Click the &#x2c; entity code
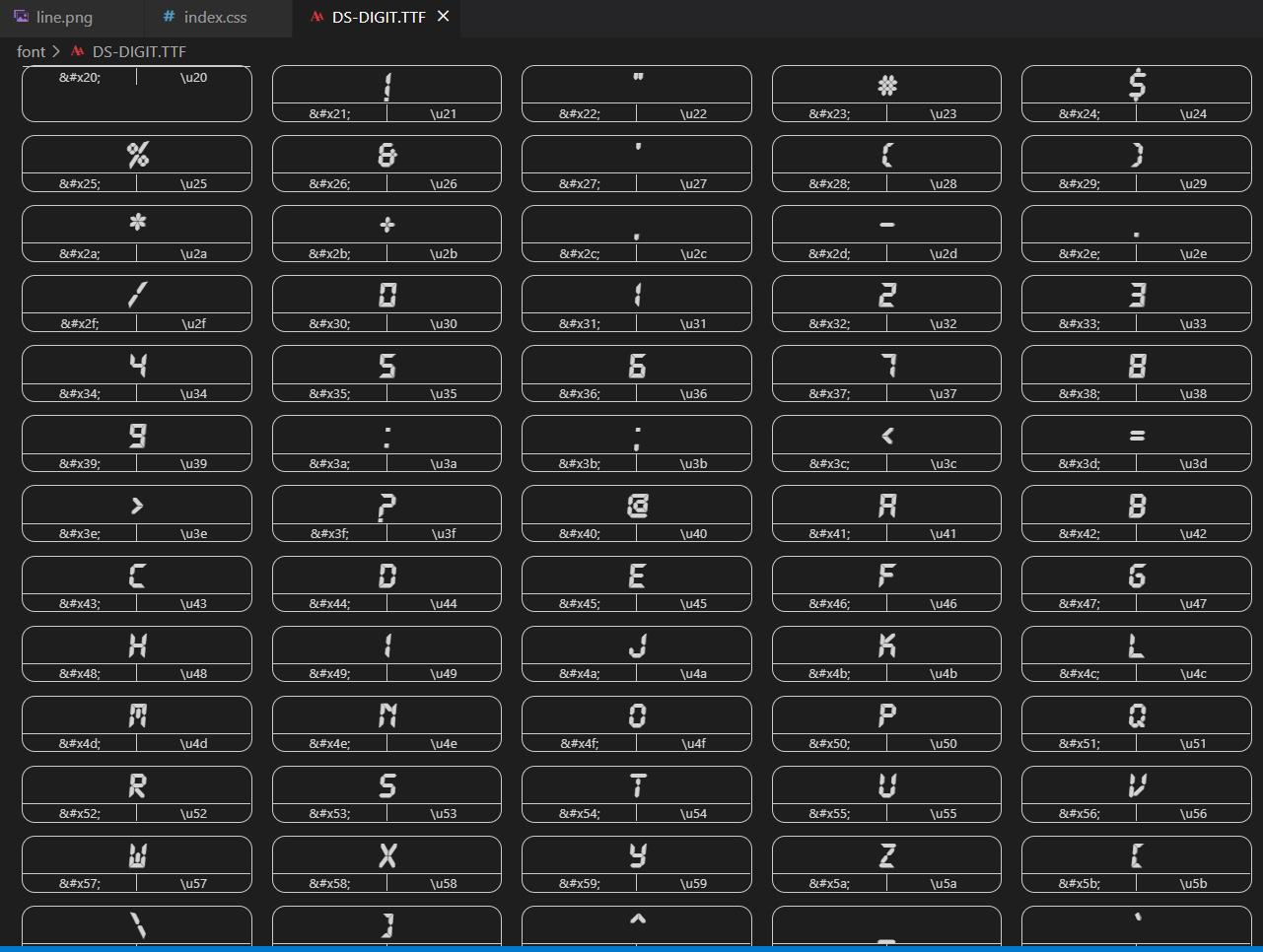 (580, 253)
